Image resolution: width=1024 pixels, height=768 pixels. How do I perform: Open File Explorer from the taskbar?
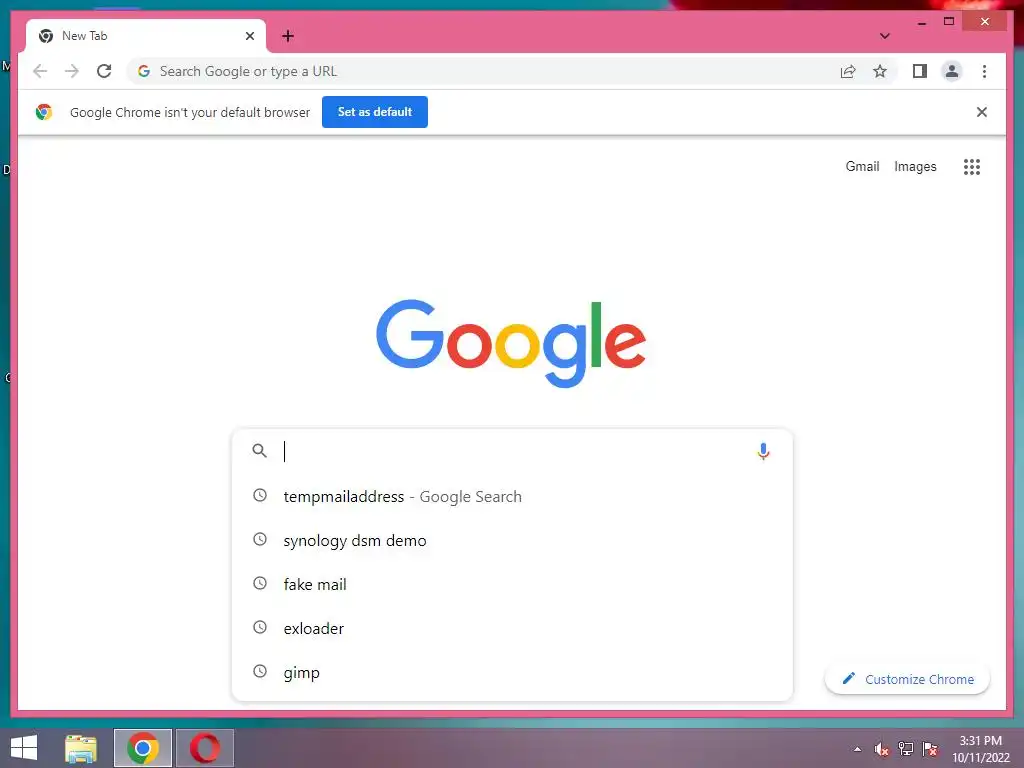81,748
